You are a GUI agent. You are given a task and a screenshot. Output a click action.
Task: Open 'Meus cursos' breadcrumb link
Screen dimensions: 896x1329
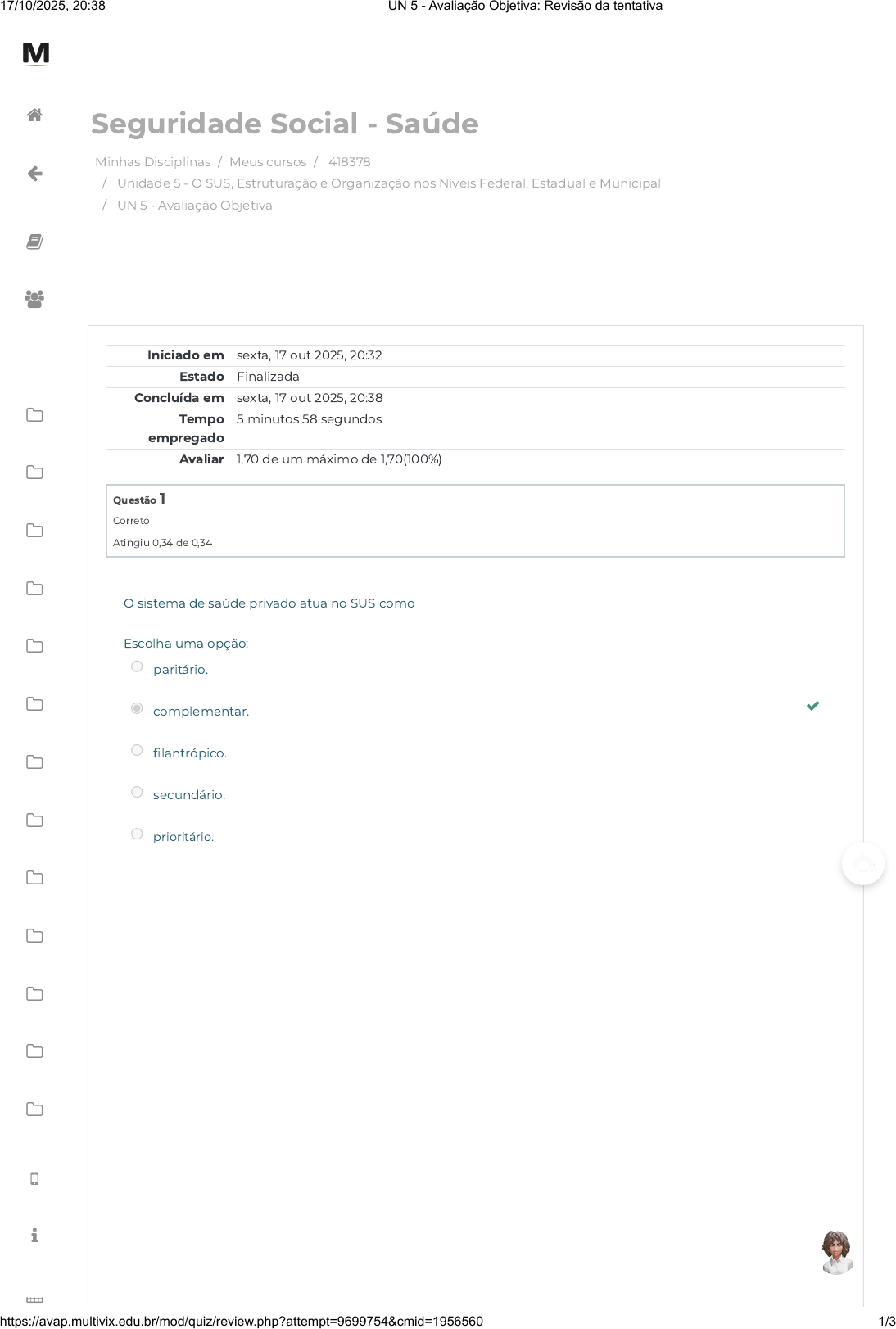tap(268, 162)
